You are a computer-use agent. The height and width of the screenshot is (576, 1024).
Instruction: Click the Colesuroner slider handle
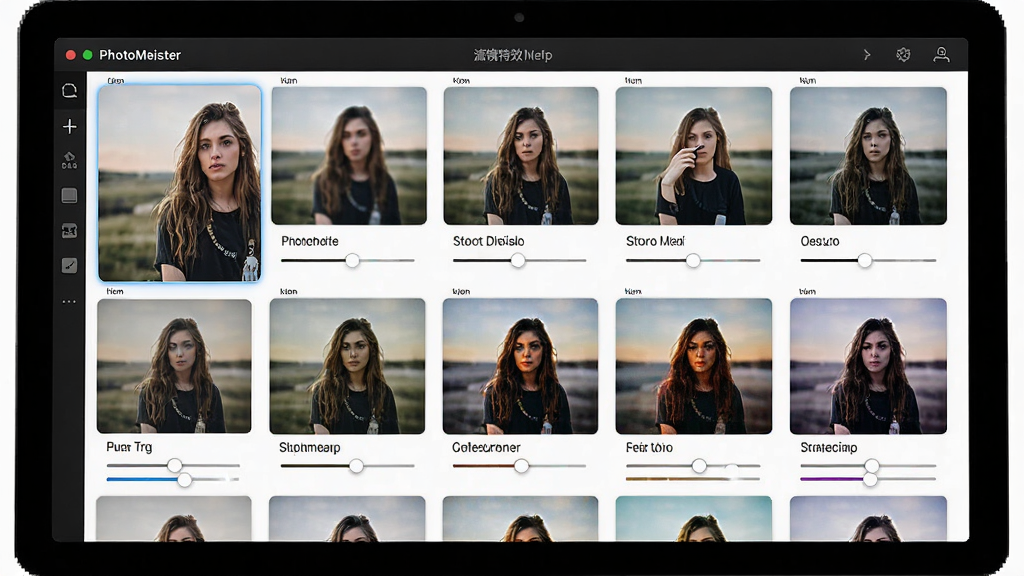pos(521,466)
